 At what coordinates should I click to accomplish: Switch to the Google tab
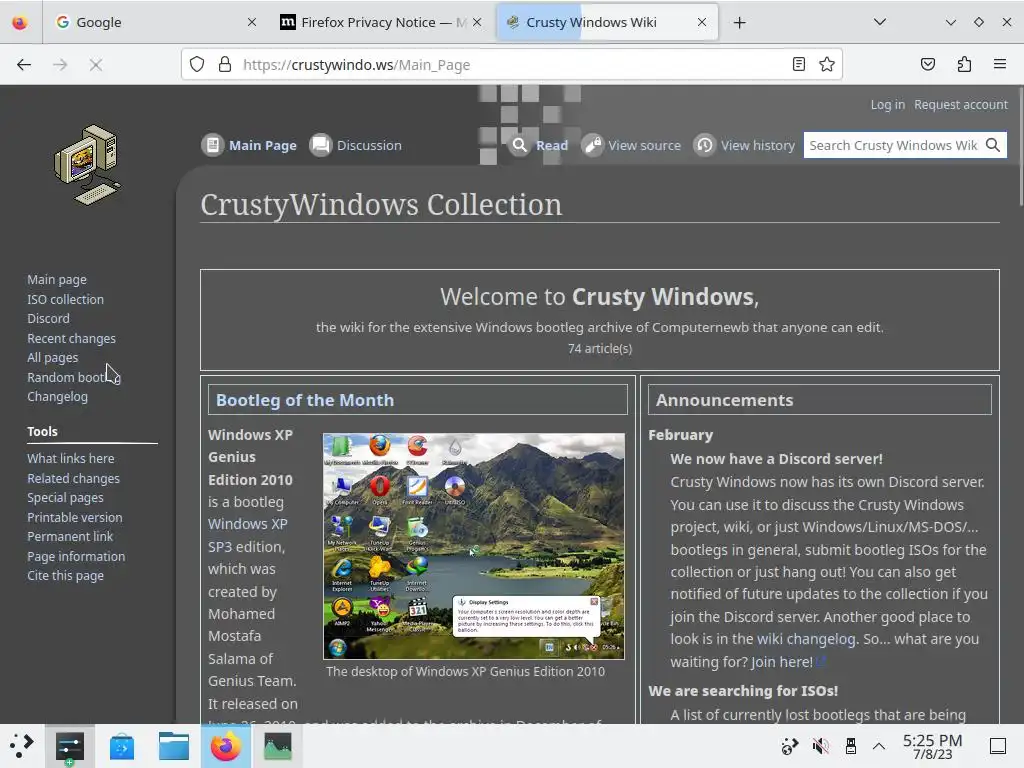tap(154, 22)
